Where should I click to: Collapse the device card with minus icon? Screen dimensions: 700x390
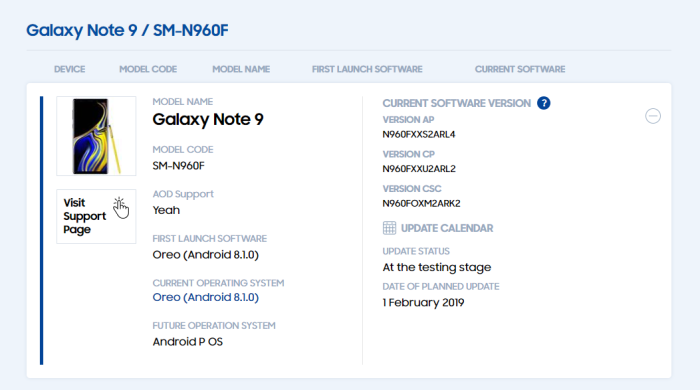pyautogui.click(x=653, y=116)
